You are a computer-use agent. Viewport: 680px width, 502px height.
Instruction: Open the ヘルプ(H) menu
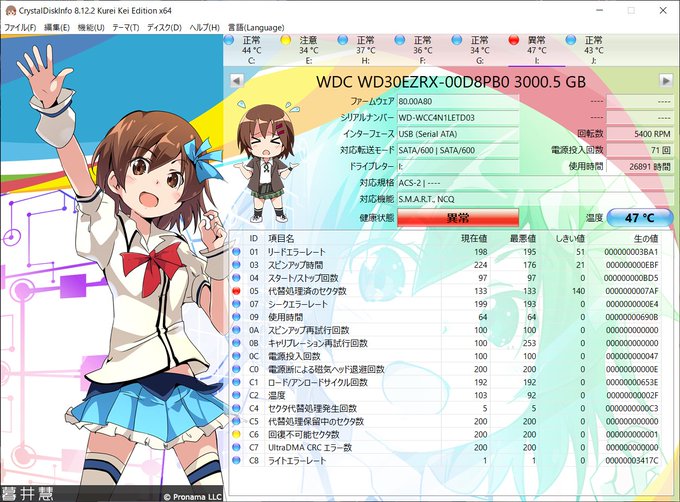click(x=205, y=27)
